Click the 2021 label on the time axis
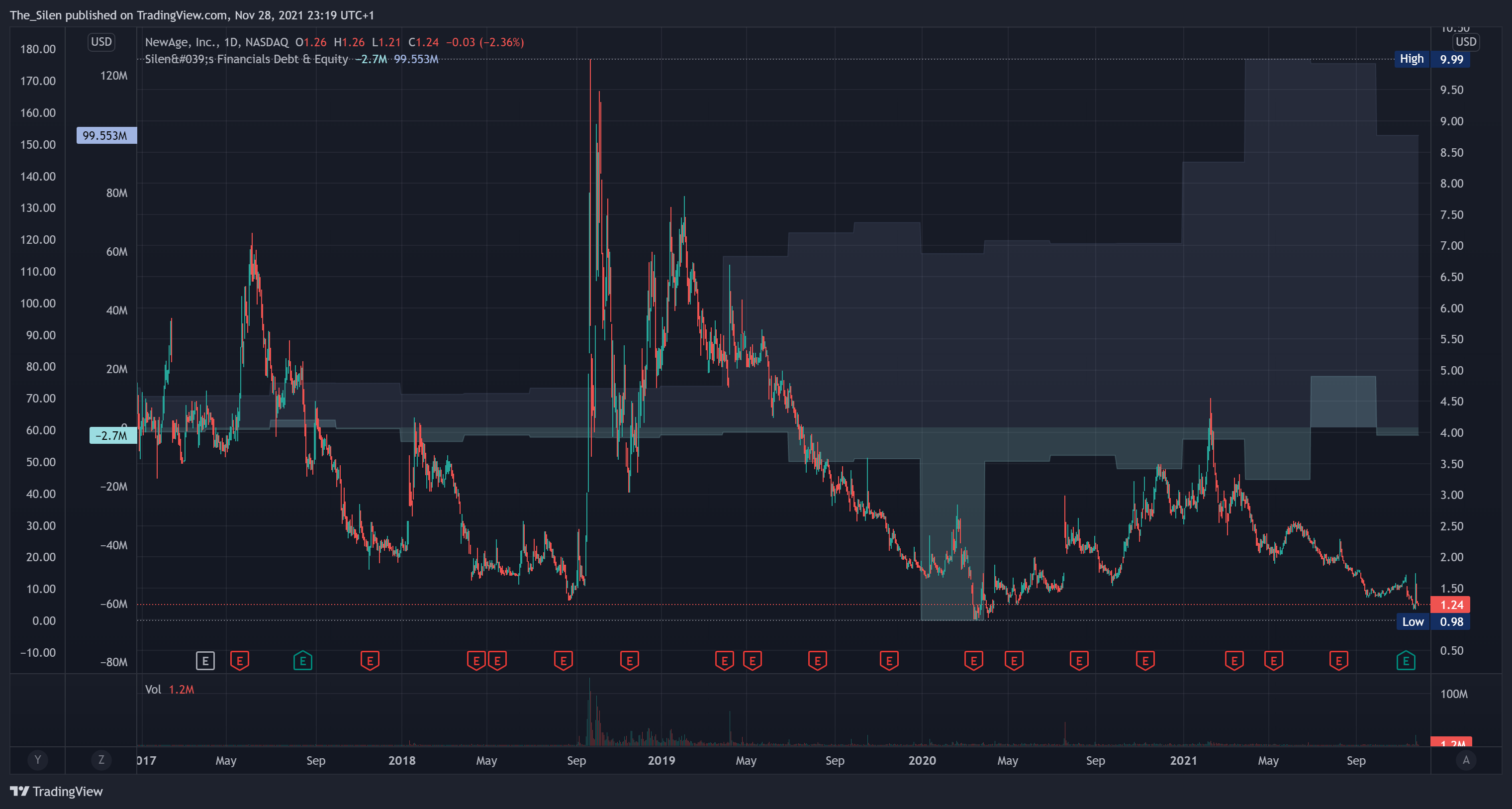 click(x=1183, y=761)
